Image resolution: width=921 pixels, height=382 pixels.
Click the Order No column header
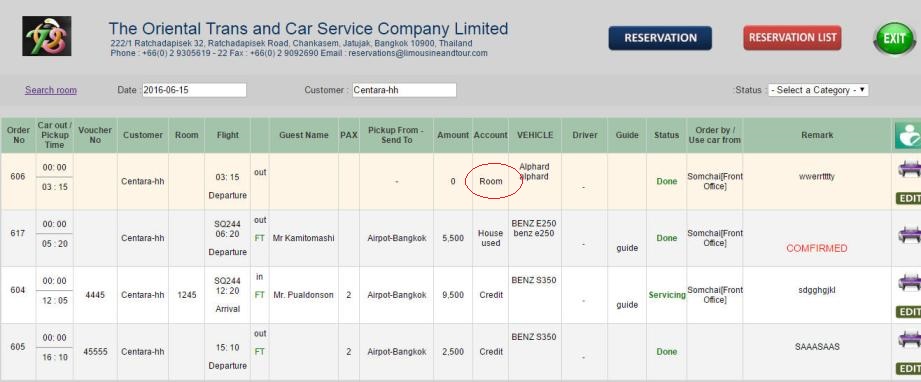[18, 135]
